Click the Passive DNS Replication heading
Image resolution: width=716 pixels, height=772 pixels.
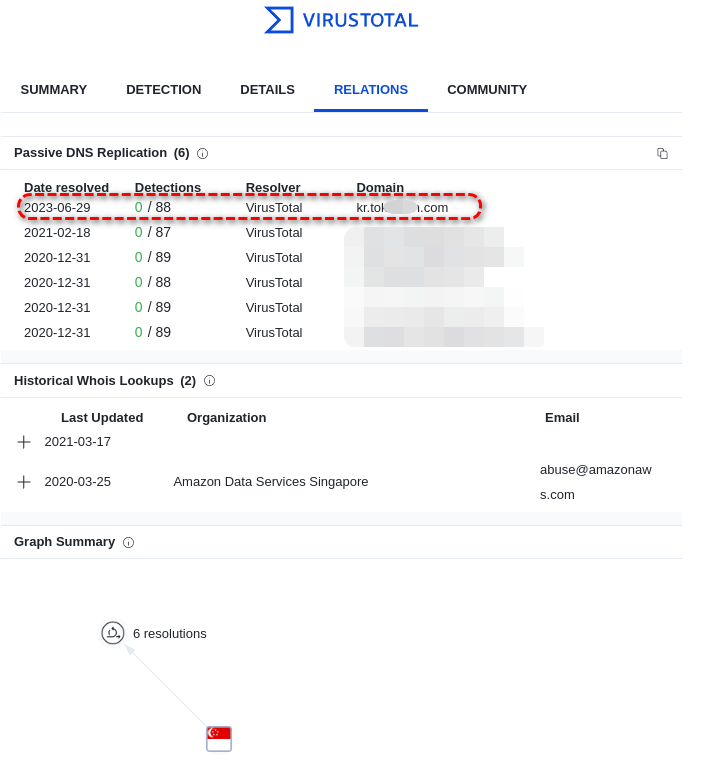tap(101, 153)
